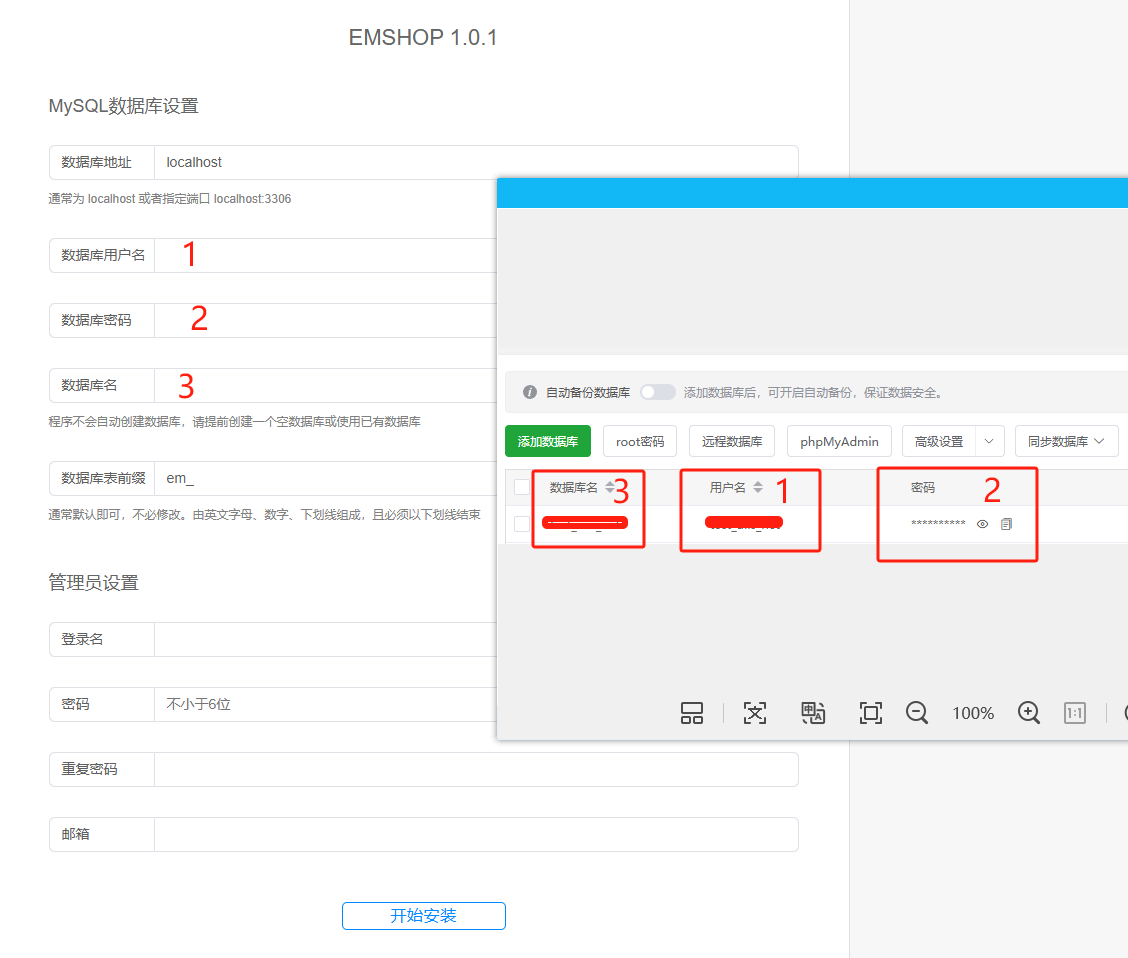
Task: Click the text extraction icon in viewer toolbar
Action: pos(754,713)
